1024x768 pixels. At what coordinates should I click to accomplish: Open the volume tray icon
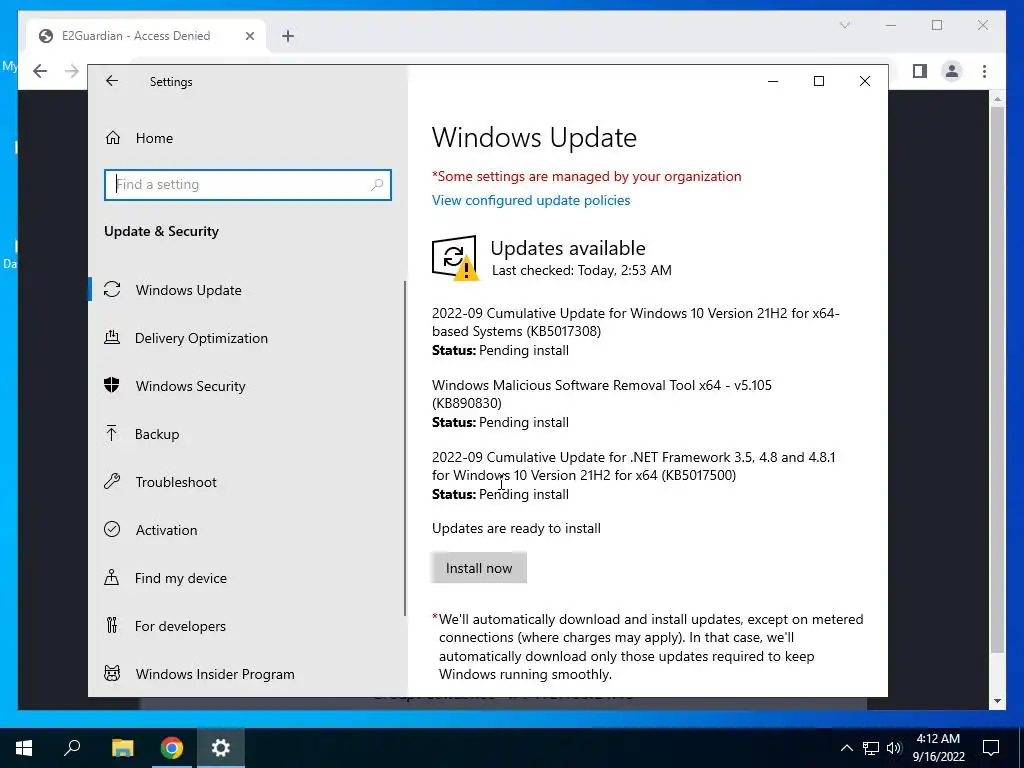click(894, 748)
